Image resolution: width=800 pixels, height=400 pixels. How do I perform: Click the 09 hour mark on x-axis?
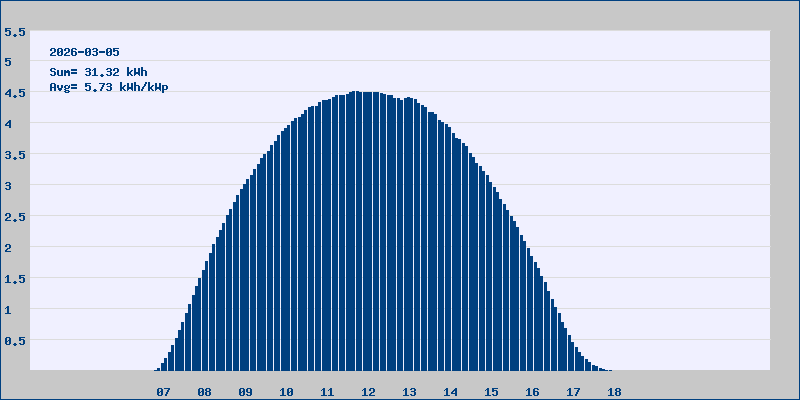tap(246, 392)
